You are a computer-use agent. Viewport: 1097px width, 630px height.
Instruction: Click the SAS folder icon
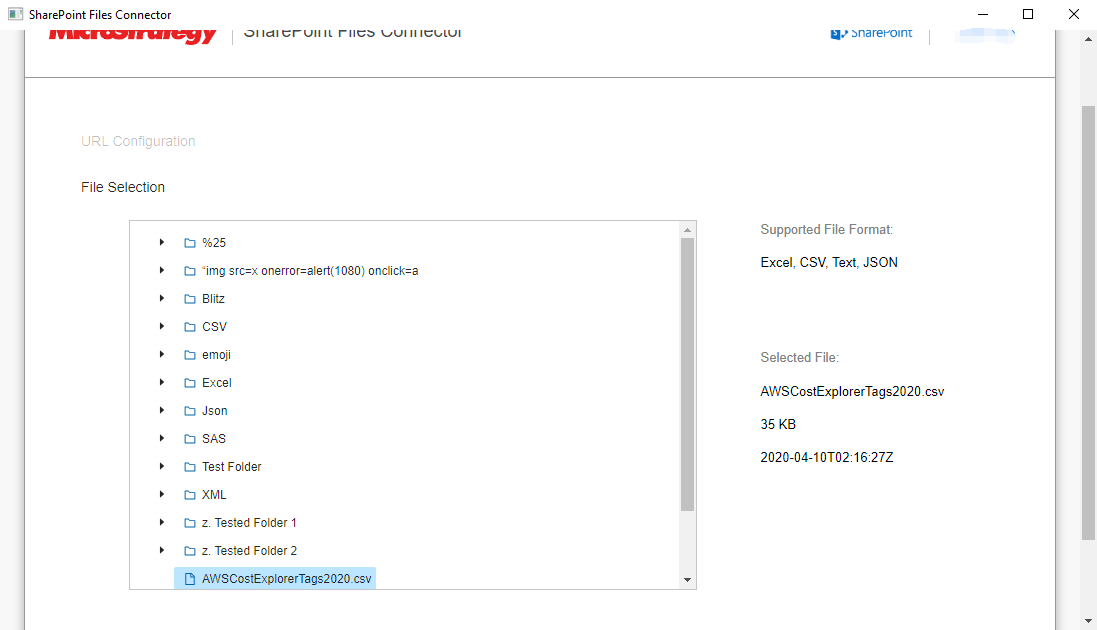click(190, 439)
